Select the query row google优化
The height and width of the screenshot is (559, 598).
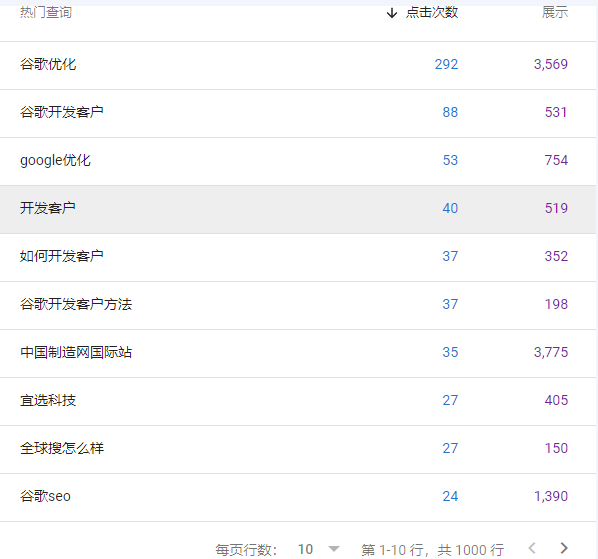(298, 162)
